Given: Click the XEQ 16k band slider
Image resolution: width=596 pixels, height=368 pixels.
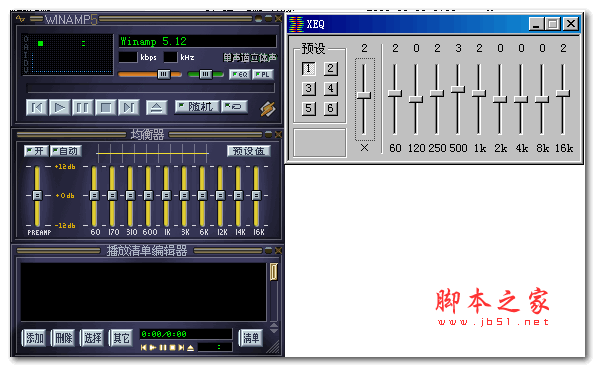Looking at the screenshot, I should pos(563,93).
